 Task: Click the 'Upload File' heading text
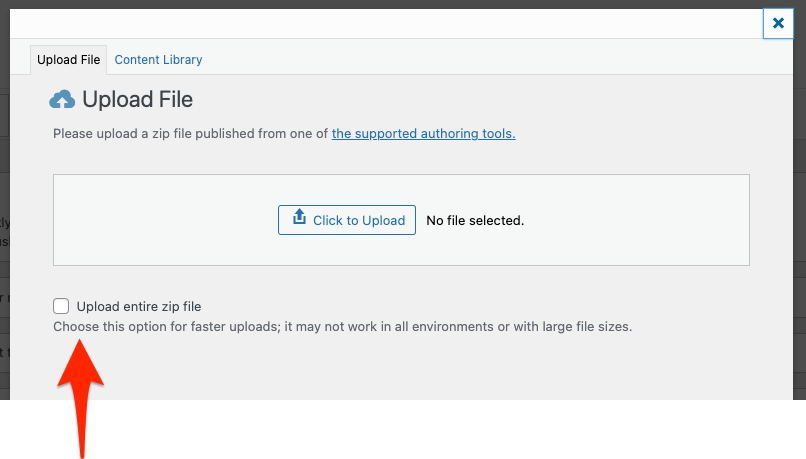137,100
